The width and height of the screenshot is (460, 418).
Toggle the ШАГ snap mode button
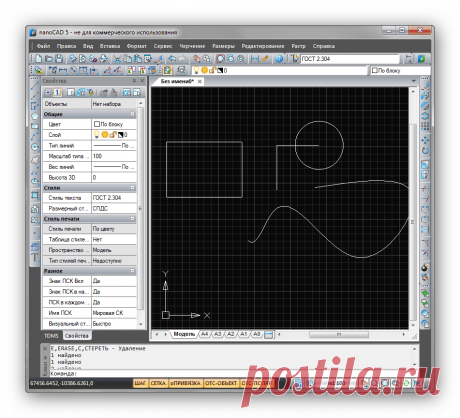(140, 383)
